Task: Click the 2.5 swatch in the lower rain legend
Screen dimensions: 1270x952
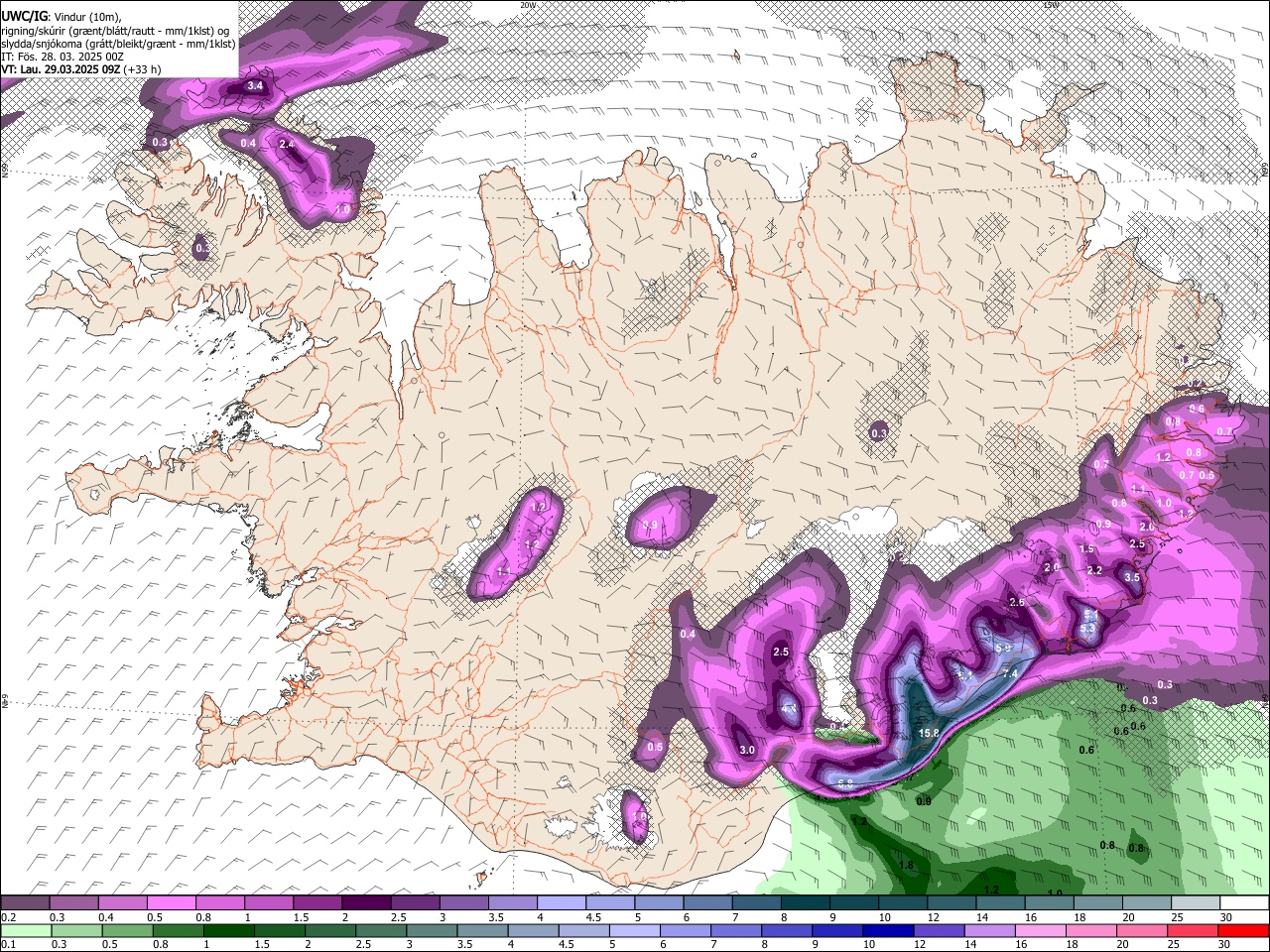Action: click(x=381, y=930)
